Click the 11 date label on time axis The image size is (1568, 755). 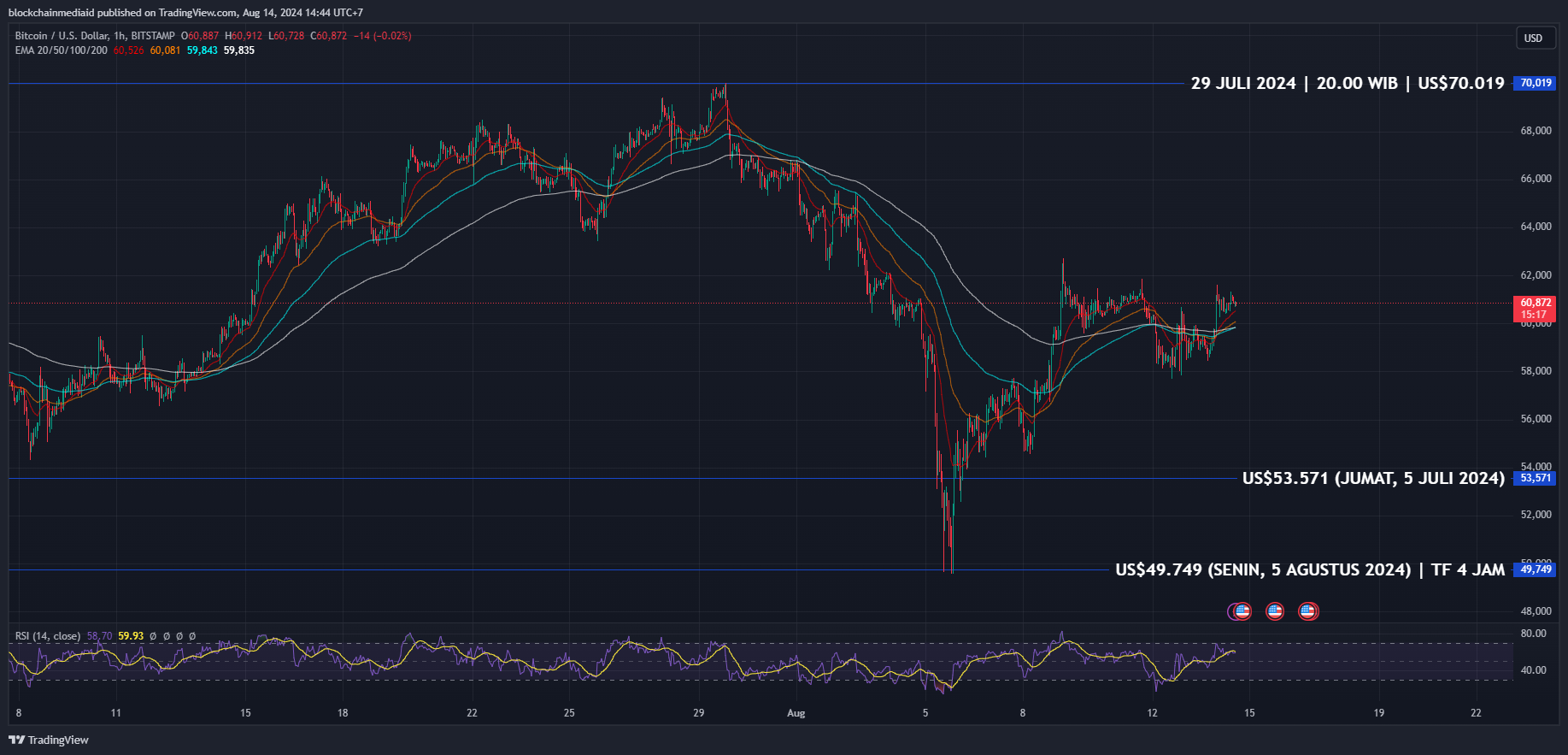tap(115, 713)
